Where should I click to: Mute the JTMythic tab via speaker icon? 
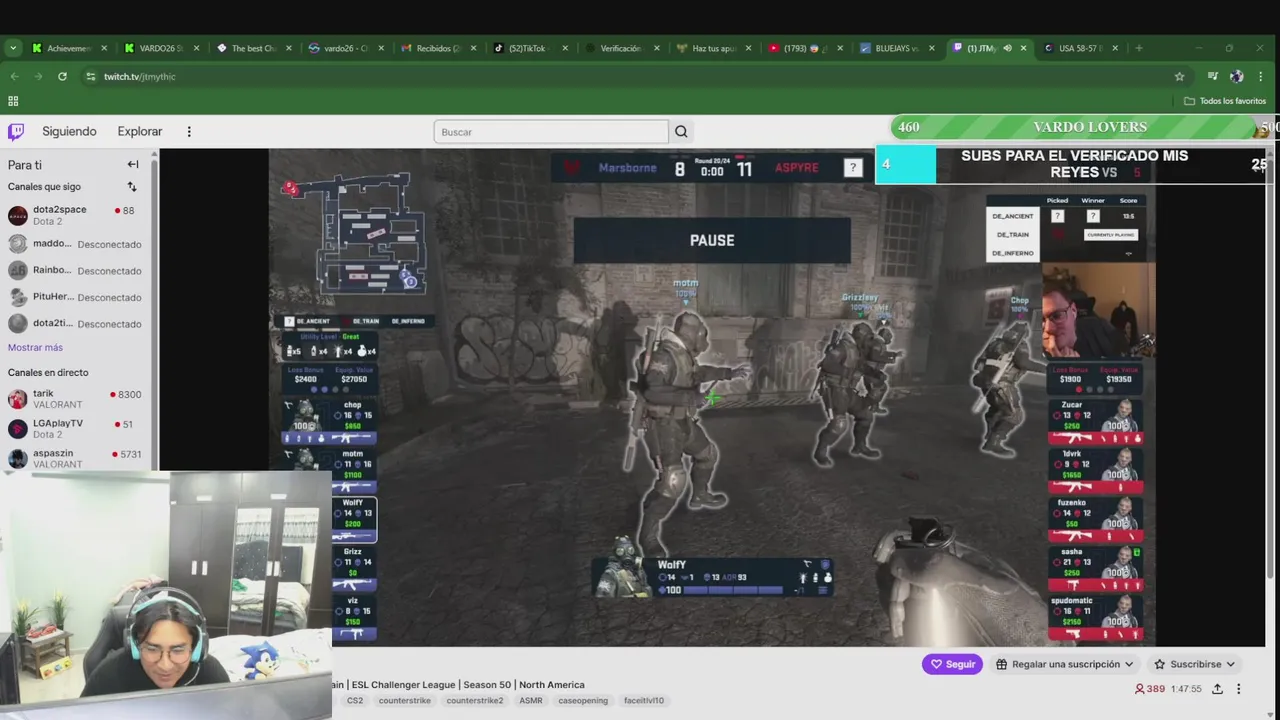1007,48
